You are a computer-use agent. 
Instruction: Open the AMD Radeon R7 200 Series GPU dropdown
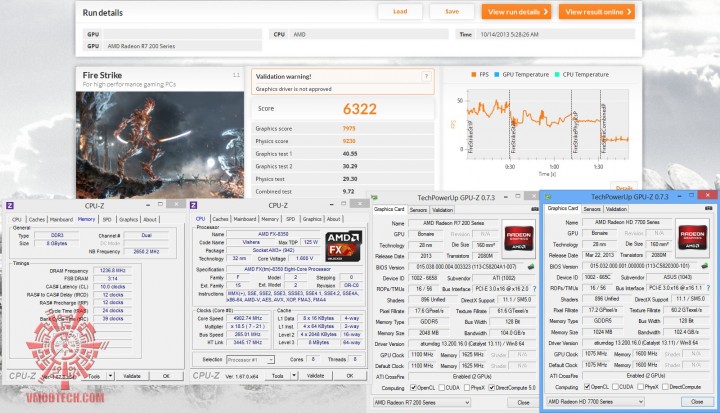click(x=422, y=402)
